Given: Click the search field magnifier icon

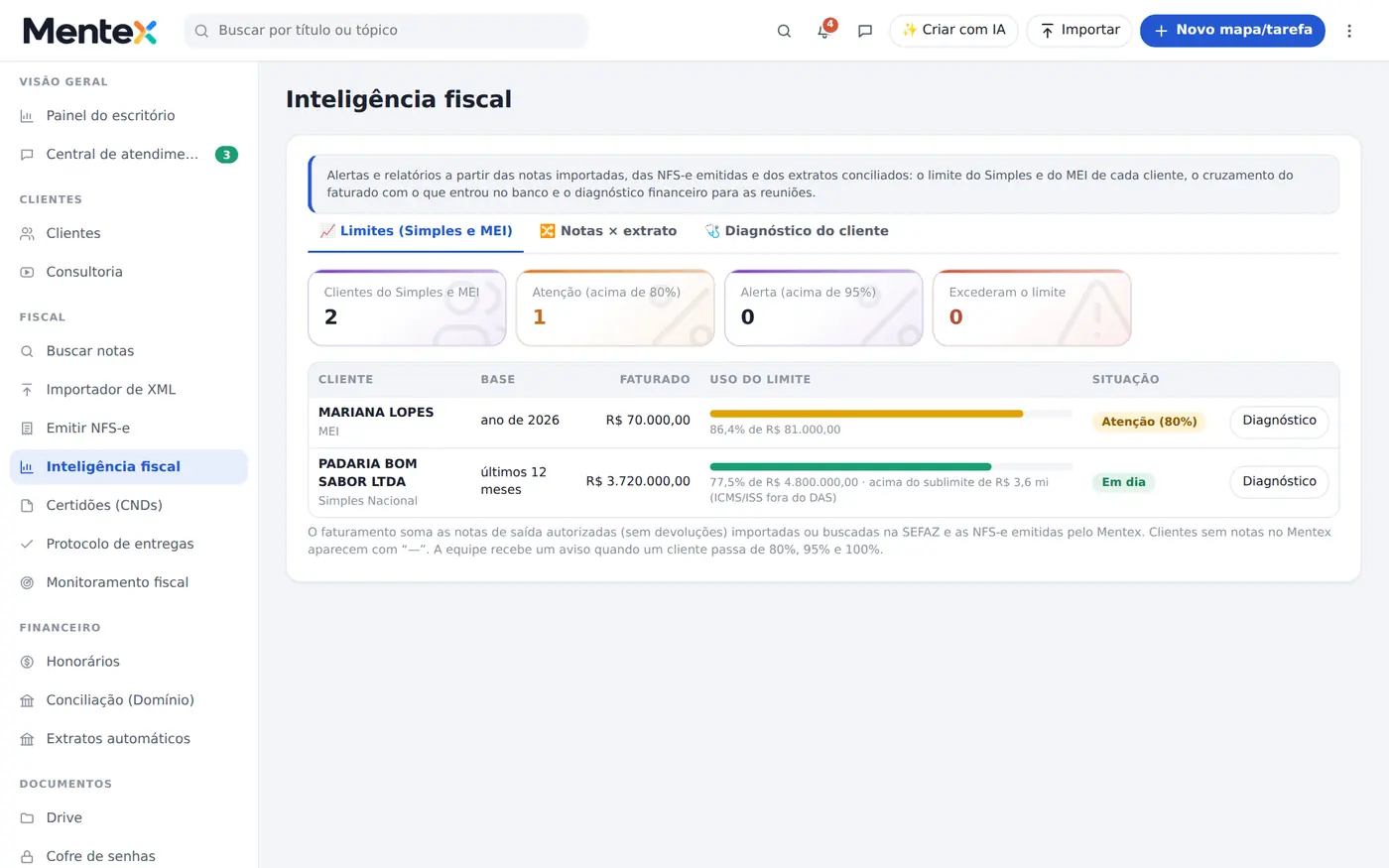Looking at the screenshot, I should coord(201,31).
